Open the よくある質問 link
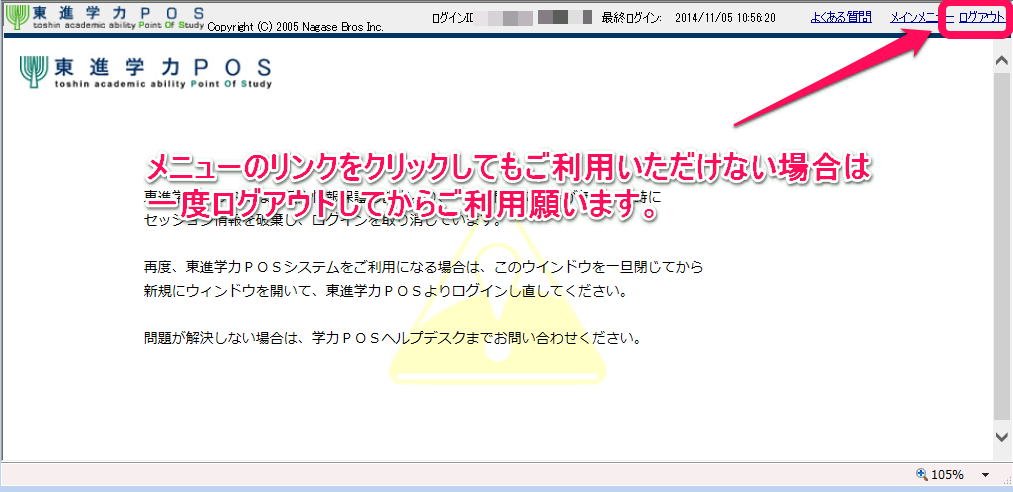1013x492 pixels. click(x=841, y=18)
